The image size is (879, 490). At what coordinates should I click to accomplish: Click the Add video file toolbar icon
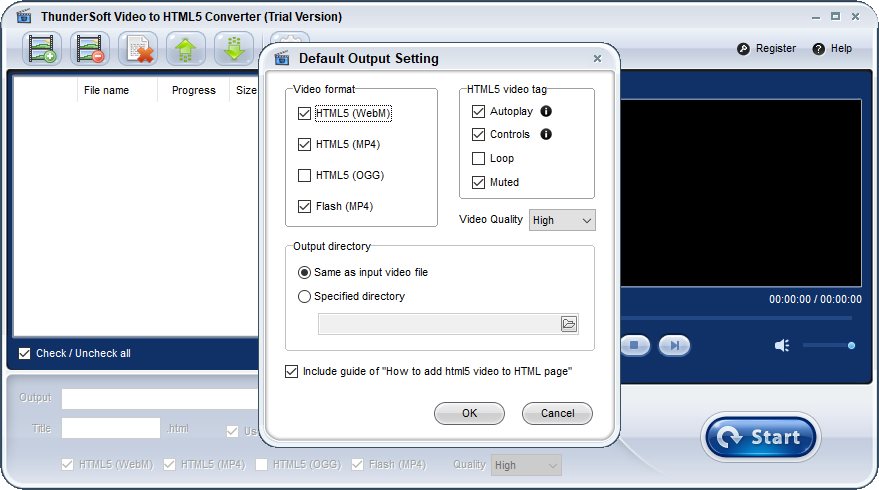[42, 49]
